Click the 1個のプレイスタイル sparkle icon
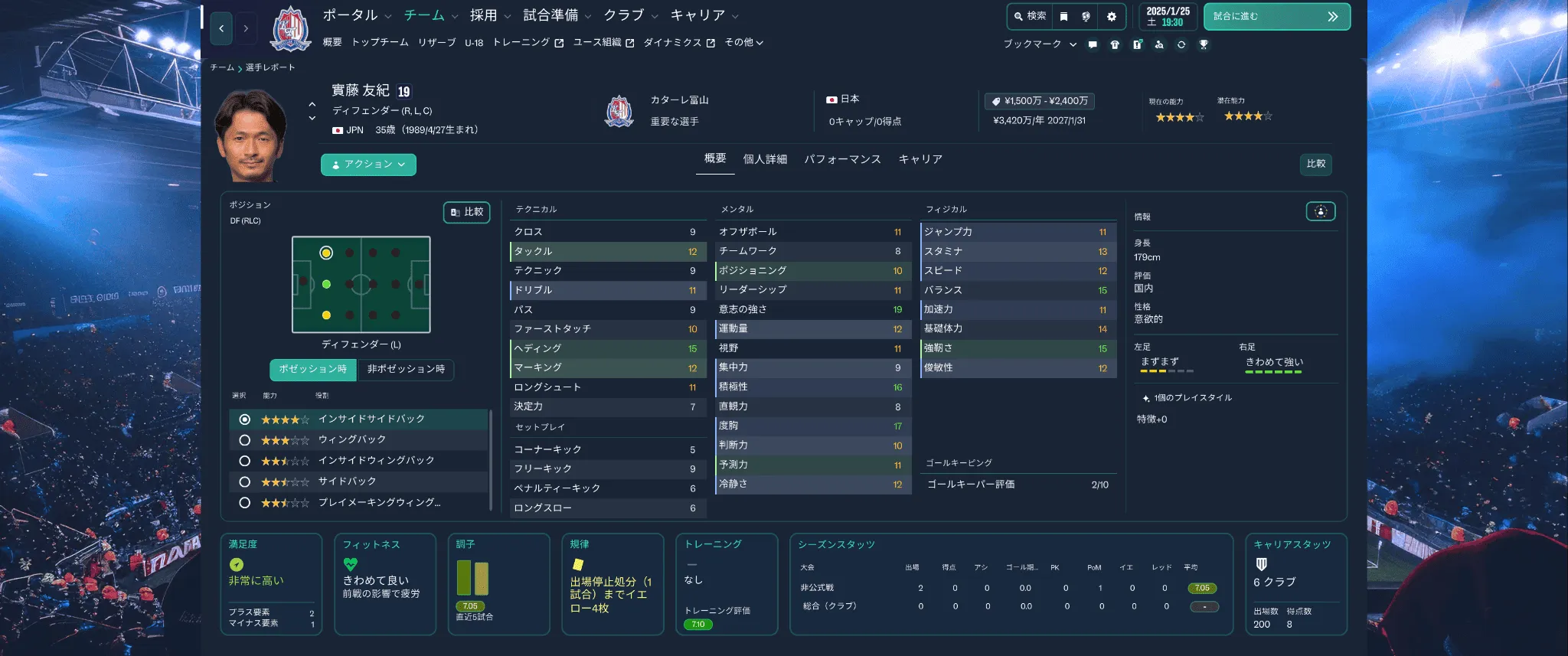This screenshot has height=656, width=1568. pos(1145,399)
